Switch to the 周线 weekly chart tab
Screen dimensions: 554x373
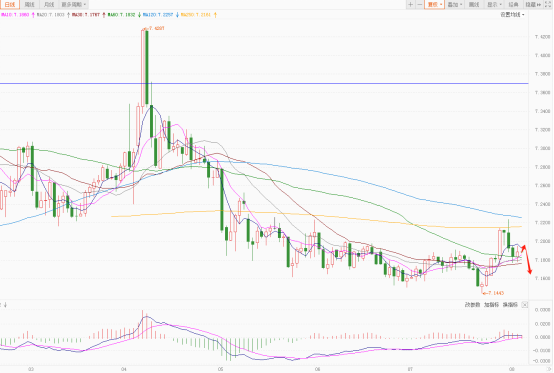[30, 5]
